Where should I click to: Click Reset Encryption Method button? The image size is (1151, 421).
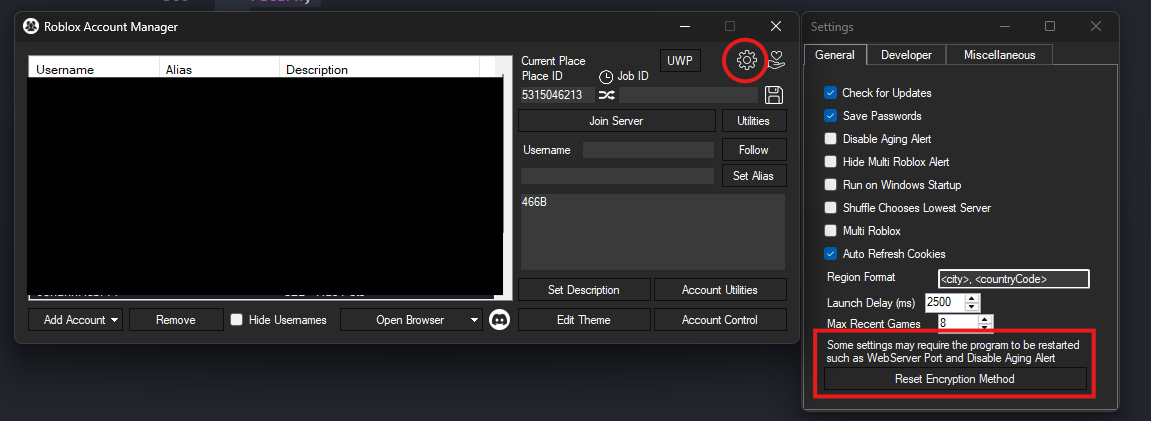pos(954,379)
